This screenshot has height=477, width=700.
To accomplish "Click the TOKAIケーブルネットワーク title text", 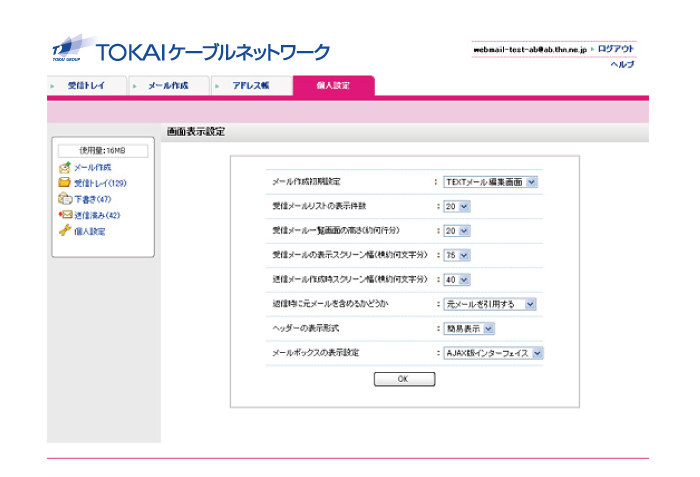I will [x=213, y=52].
